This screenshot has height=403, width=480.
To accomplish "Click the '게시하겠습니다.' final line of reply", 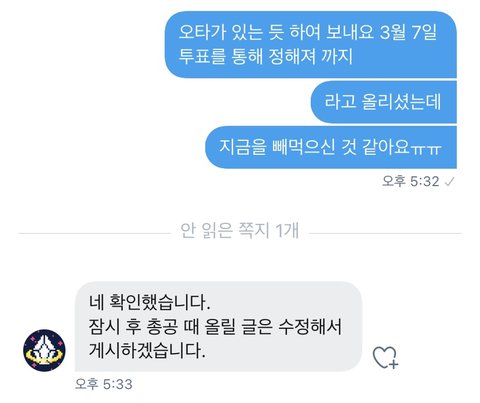I will pyautogui.click(x=147, y=350).
